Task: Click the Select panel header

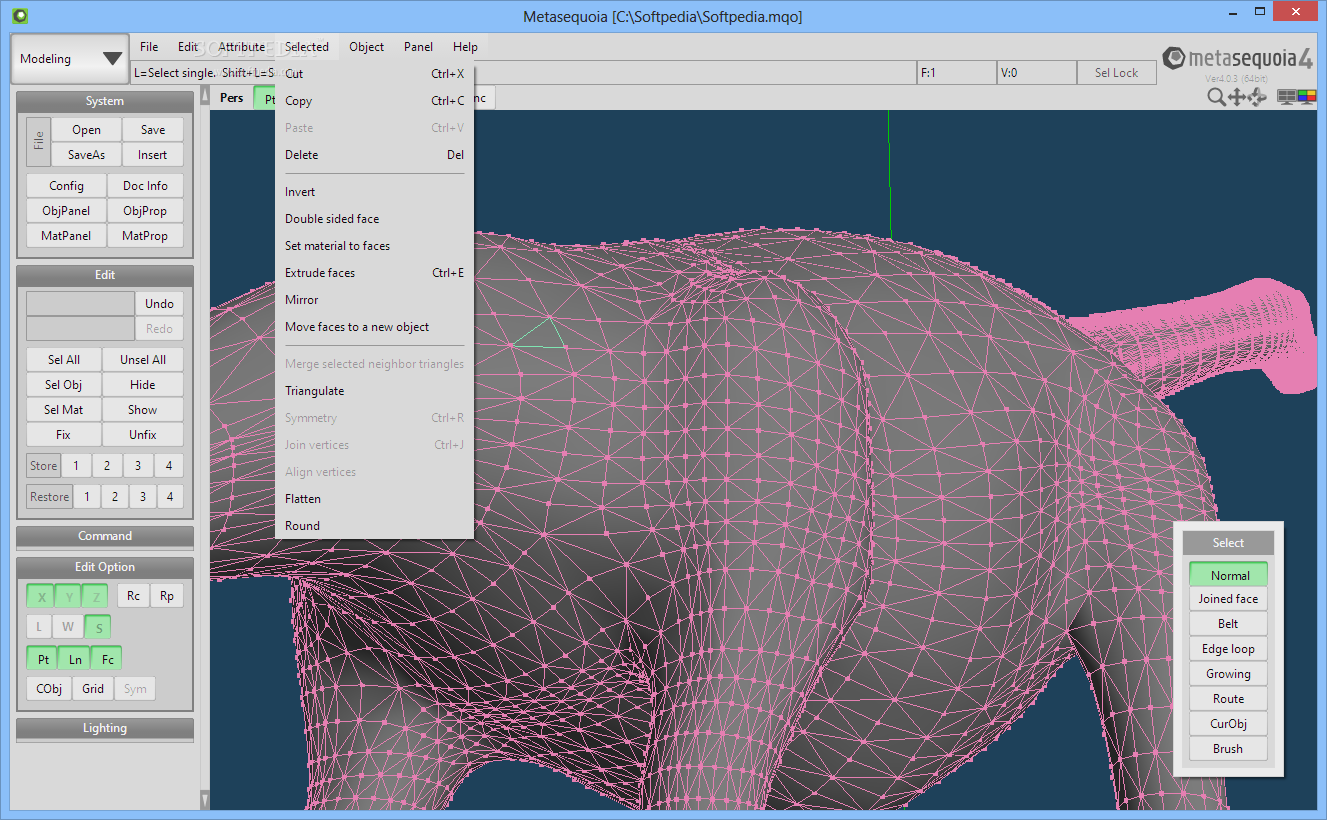Action: [1228, 543]
